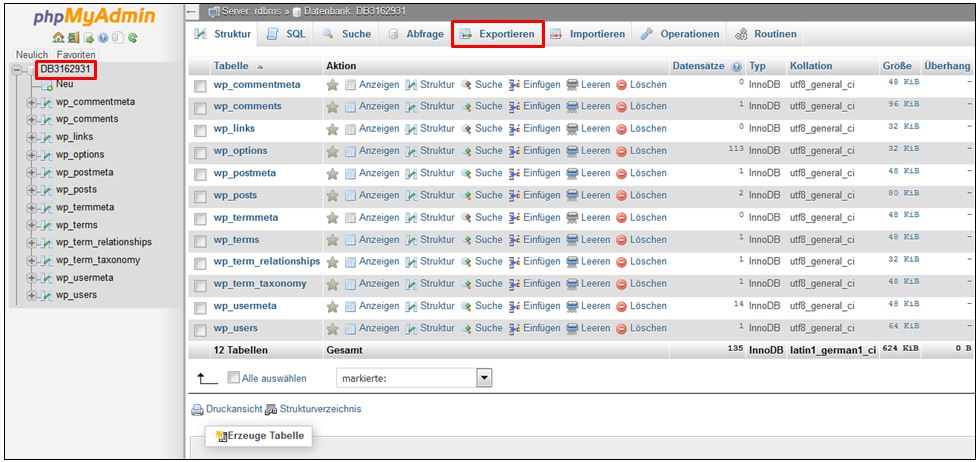Image resolution: width=980 pixels, height=462 pixels.
Task: Click Leeren icon for wp_options
Action: 572,151
